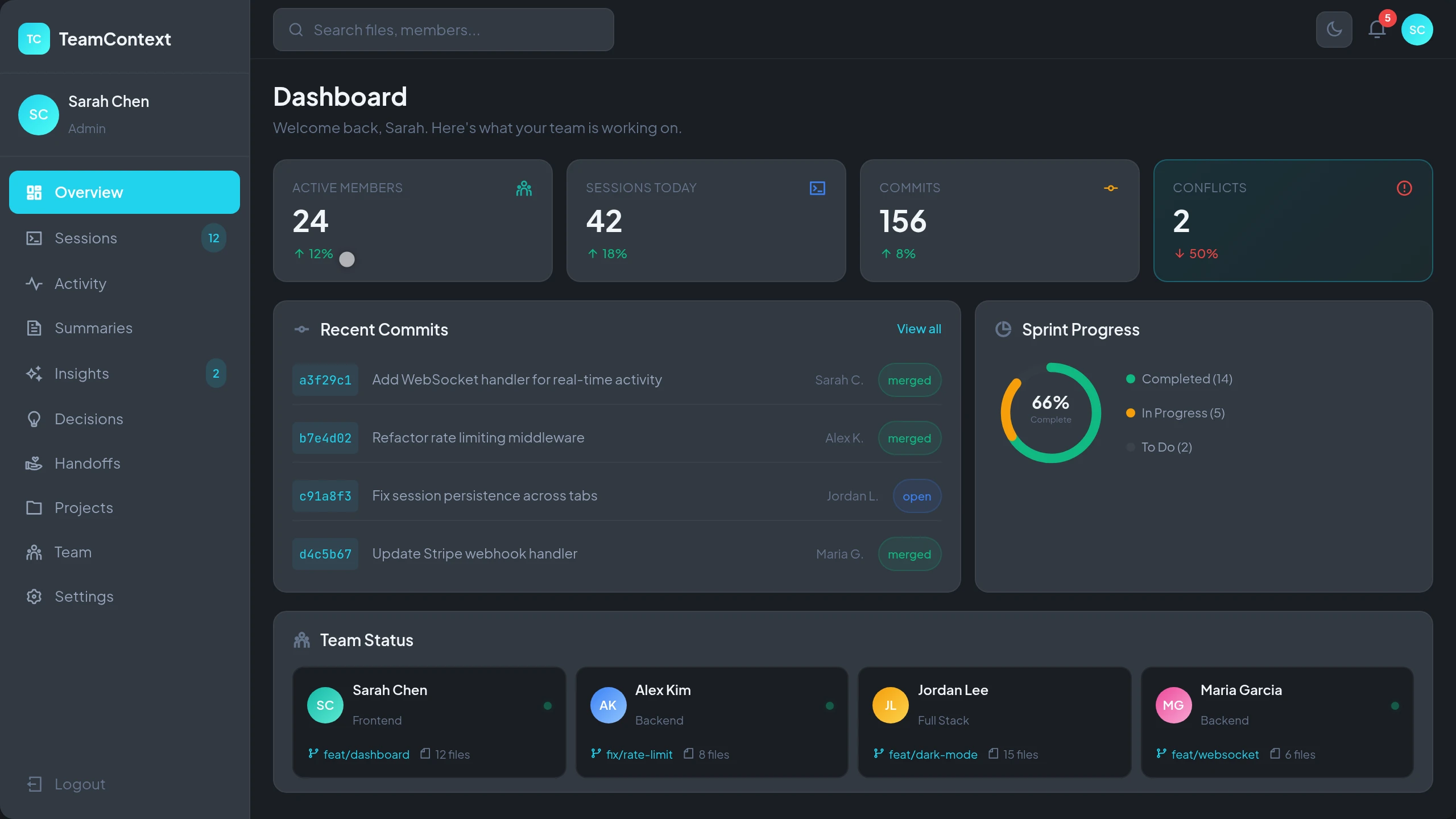Click the open status badge
1456x819 pixels.
916,496
